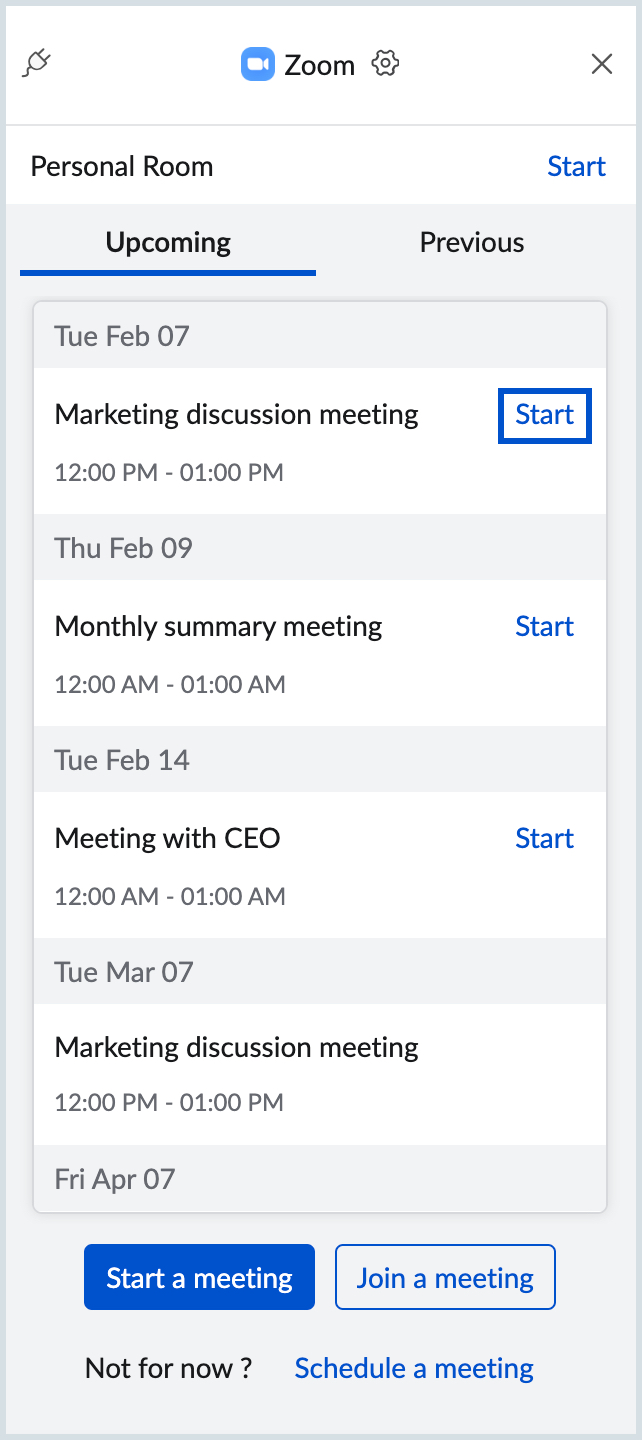The image size is (642, 1440).
Task: Click the Join a meeting button
Action: [445, 1277]
